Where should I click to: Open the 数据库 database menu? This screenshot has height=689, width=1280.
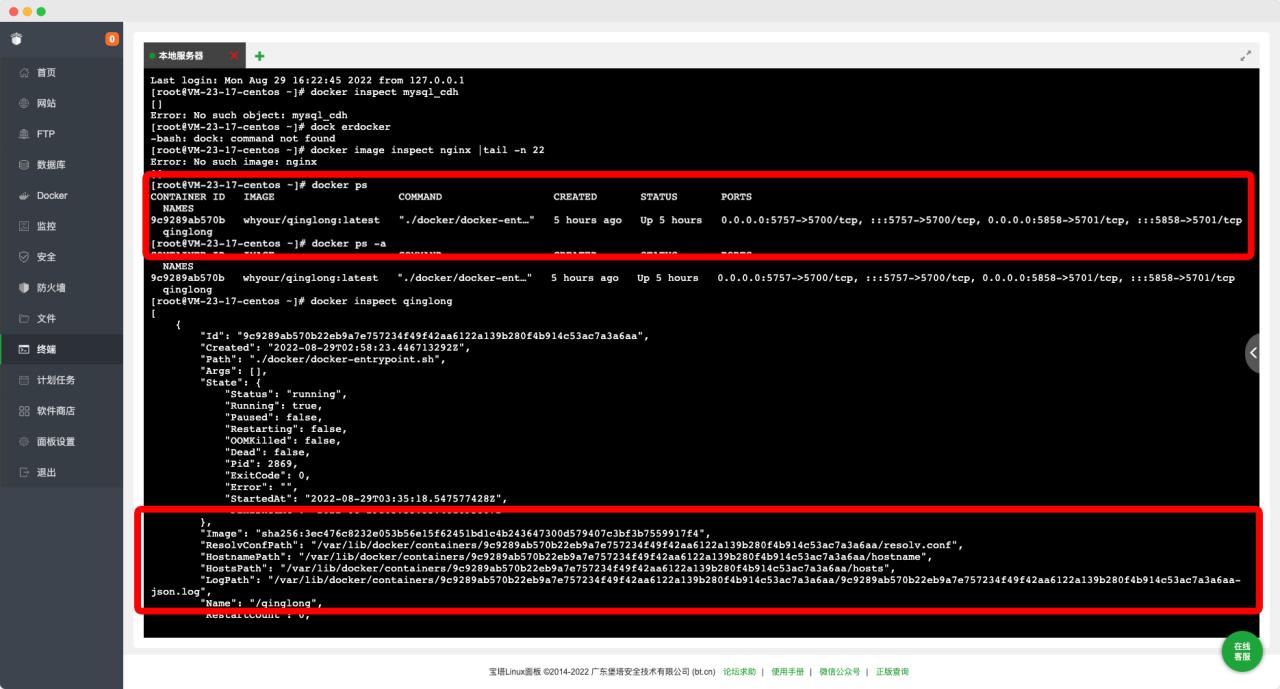point(61,165)
